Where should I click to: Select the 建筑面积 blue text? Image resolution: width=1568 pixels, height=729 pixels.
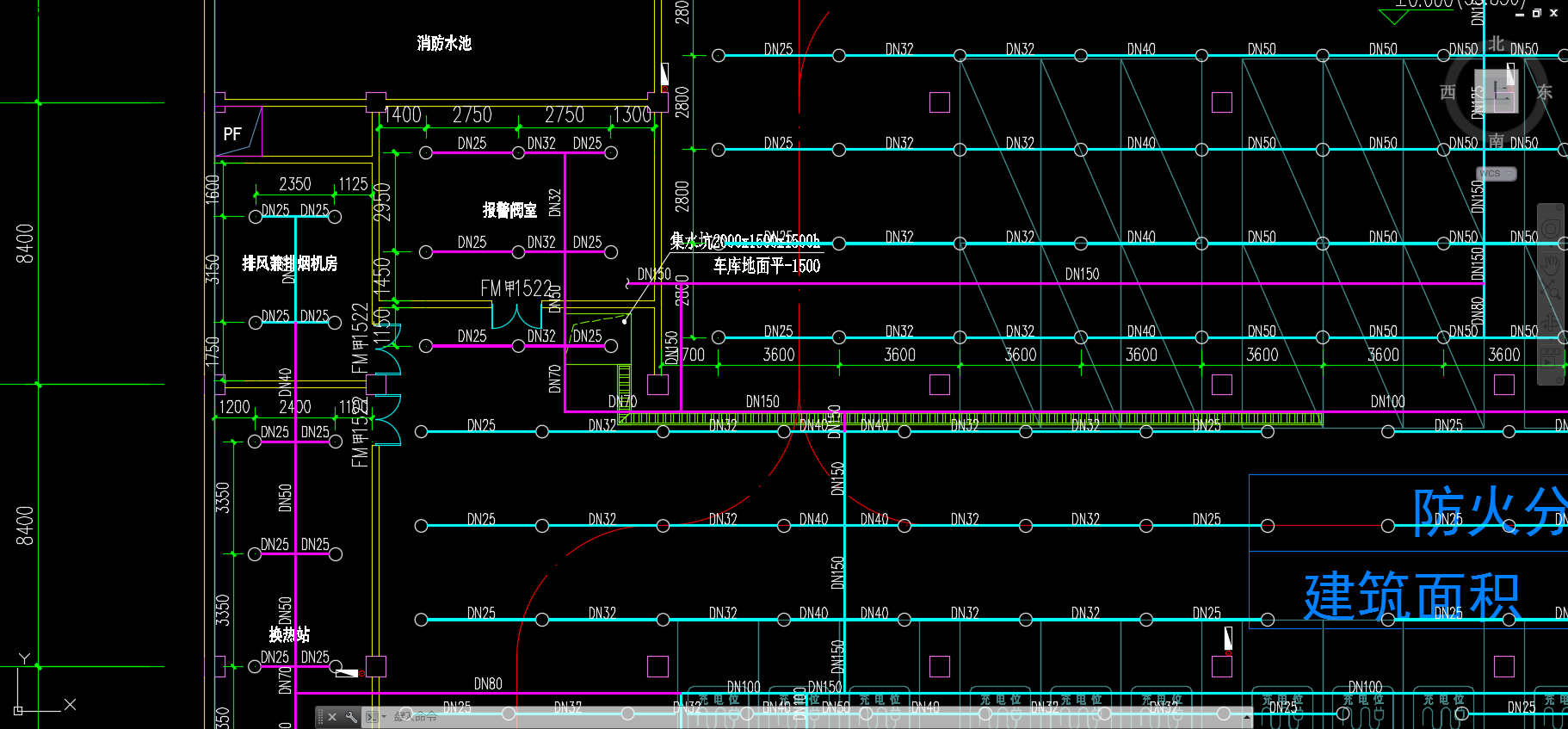click(1412, 596)
